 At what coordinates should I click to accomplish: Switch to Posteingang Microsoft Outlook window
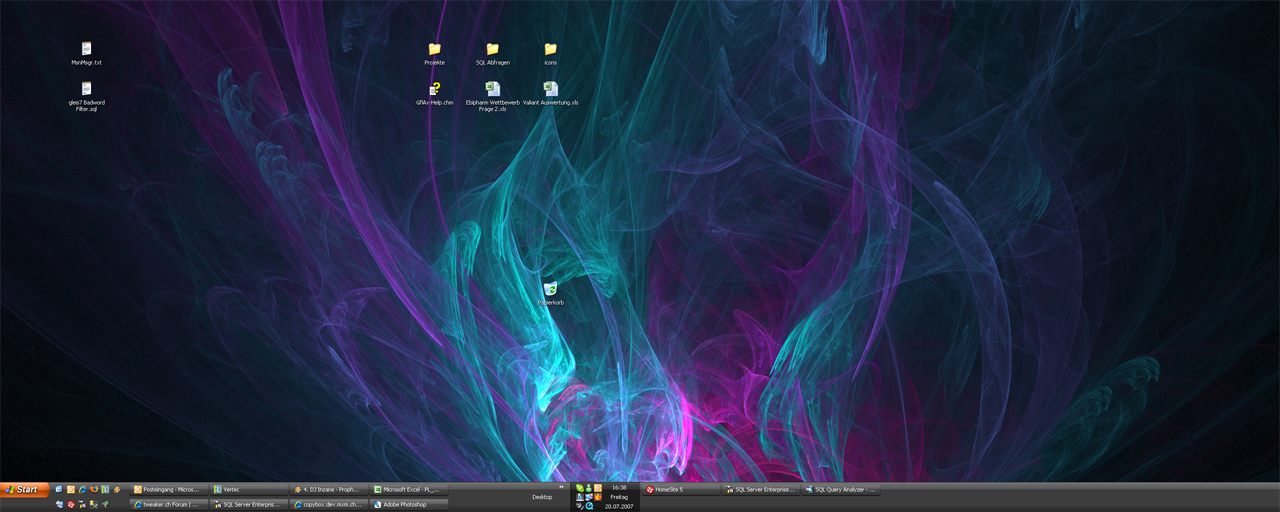point(168,490)
